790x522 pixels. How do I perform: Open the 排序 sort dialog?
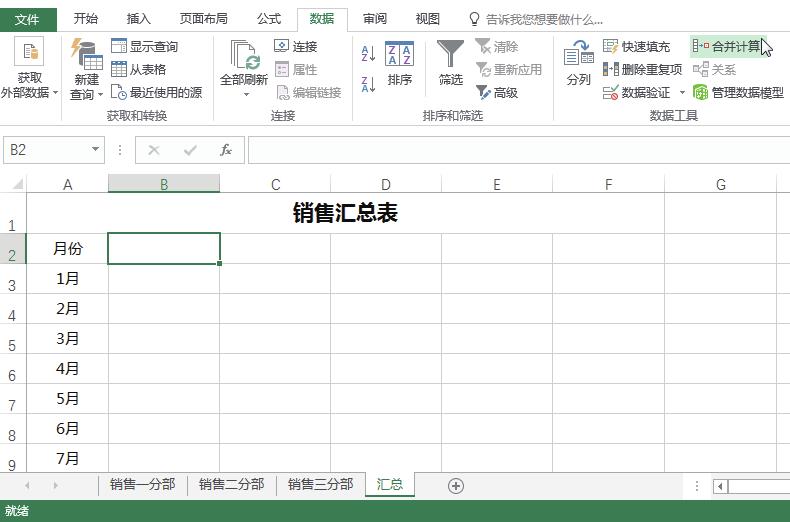(x=400, y=63)
